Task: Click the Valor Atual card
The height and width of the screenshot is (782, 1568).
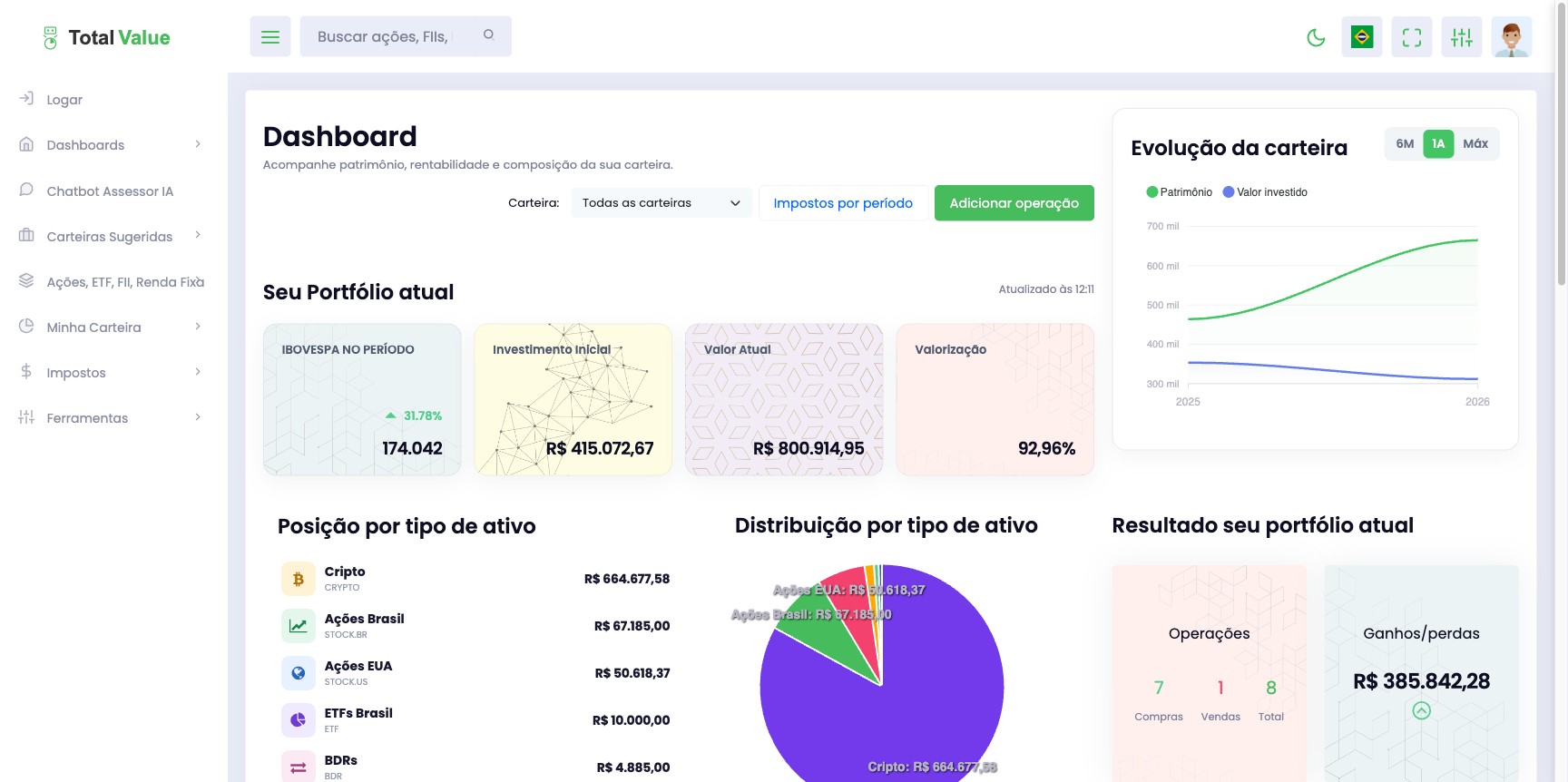Action: click(784, 399)
